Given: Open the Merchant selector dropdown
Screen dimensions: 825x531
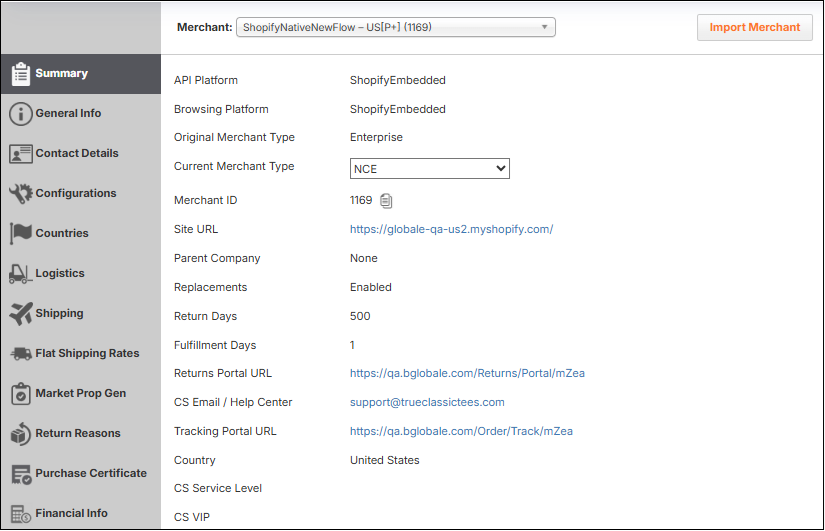Looking at the screenshot, I should click(396, 27).
